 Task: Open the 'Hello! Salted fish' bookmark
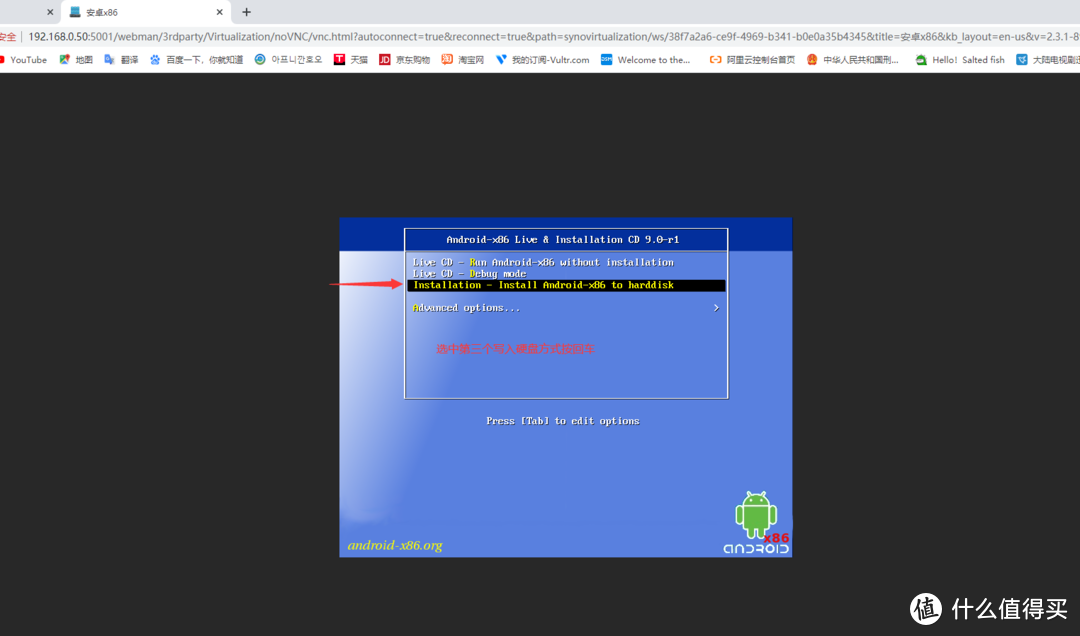coord(960,60)
